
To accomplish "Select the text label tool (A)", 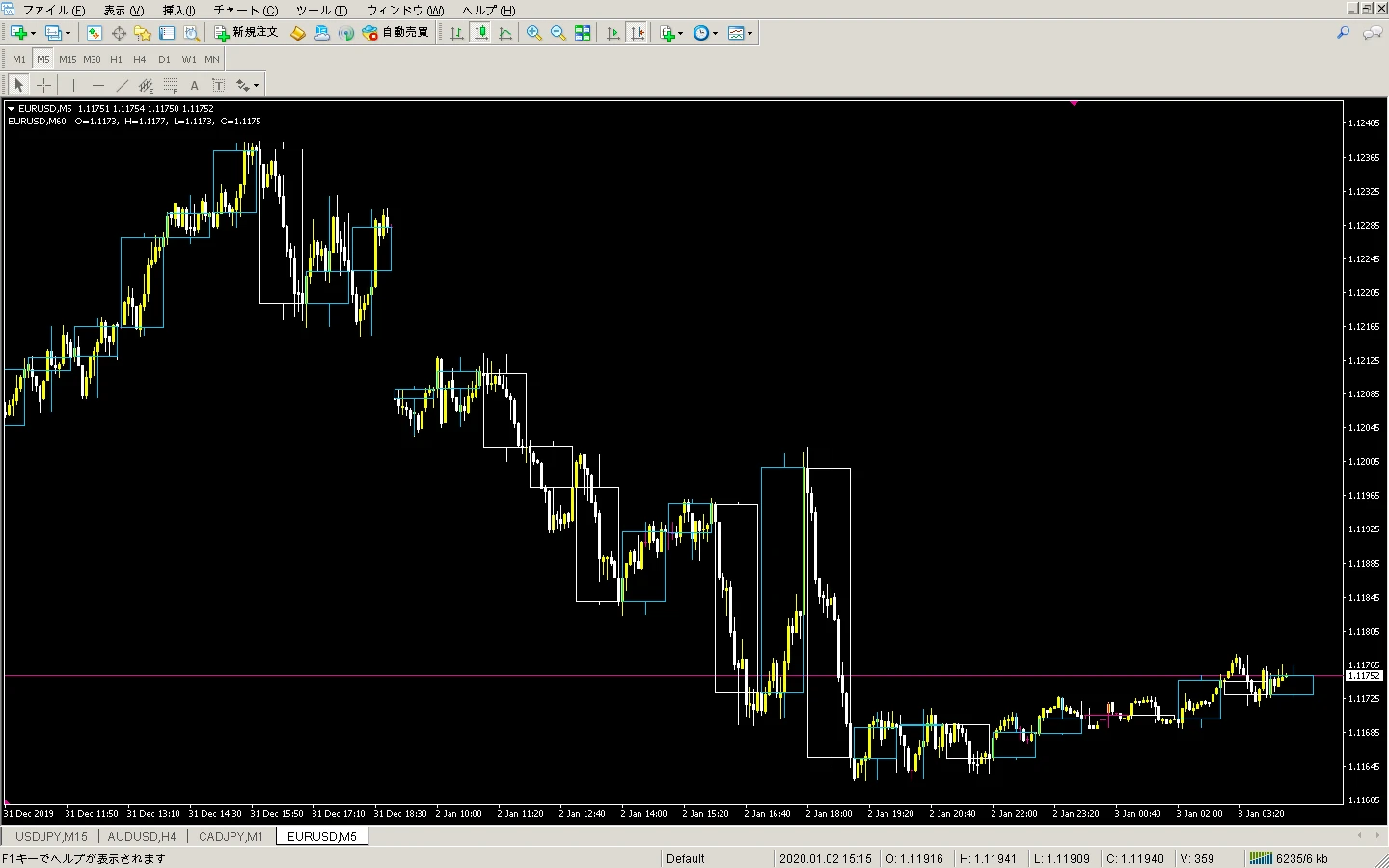I will [194, 85].
